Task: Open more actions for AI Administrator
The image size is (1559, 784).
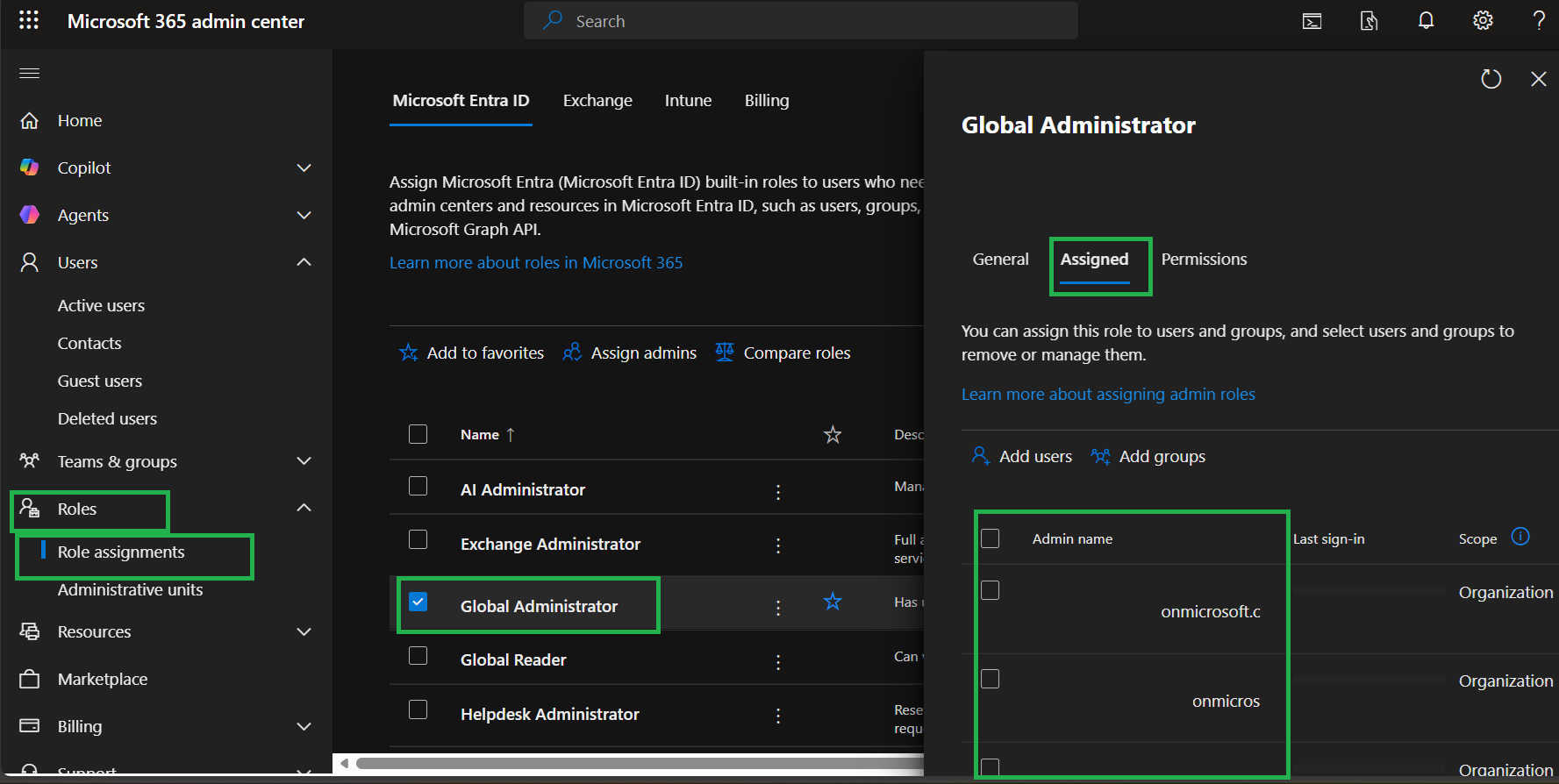Action: [777, 491]
